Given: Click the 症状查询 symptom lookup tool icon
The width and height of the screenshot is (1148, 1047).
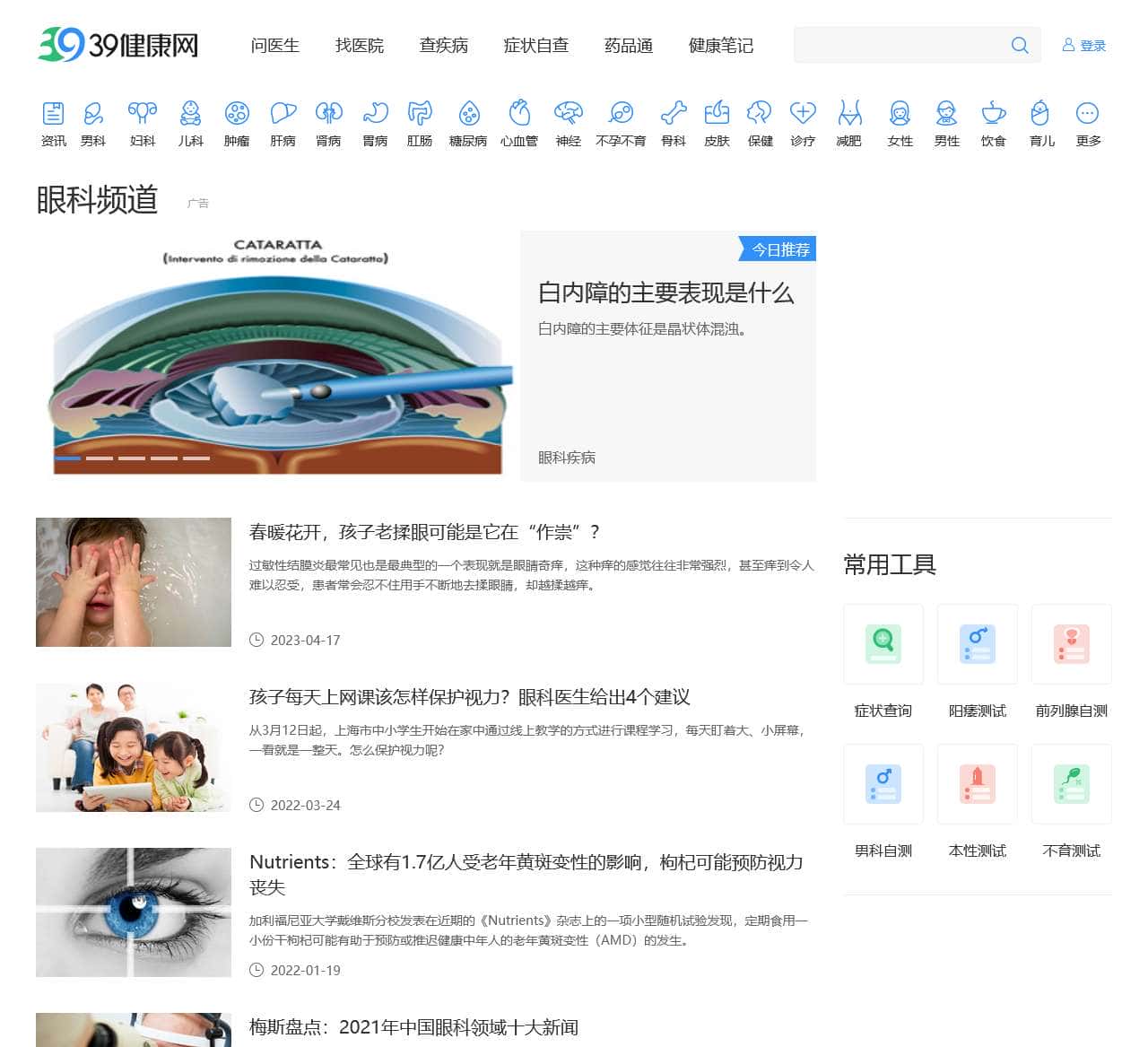Looking at the screenshot, I should click(883, 644).
